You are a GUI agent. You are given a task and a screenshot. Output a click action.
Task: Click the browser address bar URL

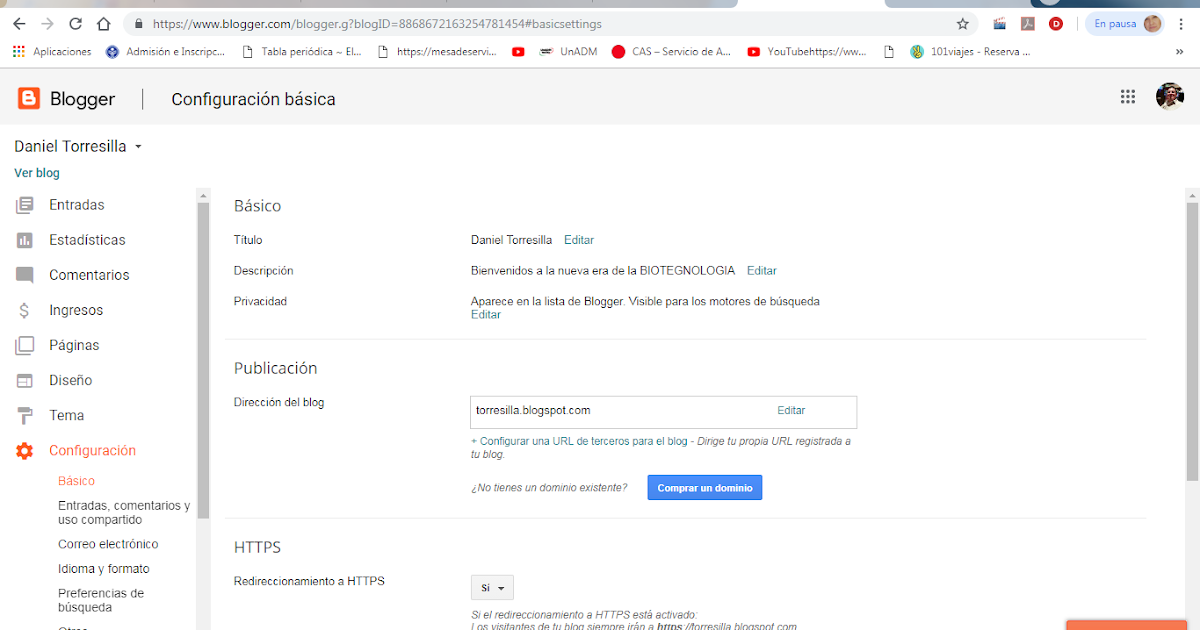coord(378,23)
